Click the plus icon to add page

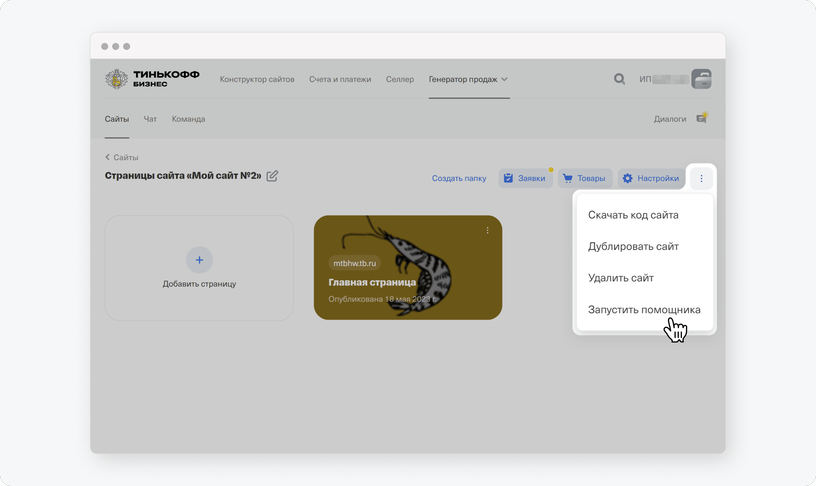pyautogui.click(x=199, y=260)
